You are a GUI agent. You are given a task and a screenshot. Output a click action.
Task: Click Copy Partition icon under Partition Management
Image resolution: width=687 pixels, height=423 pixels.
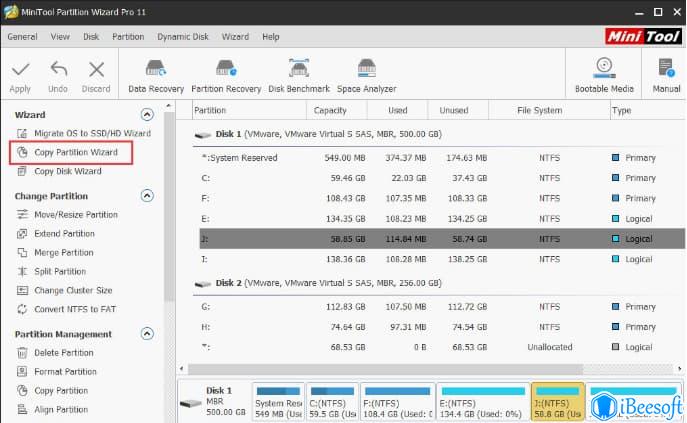(22, 390)
